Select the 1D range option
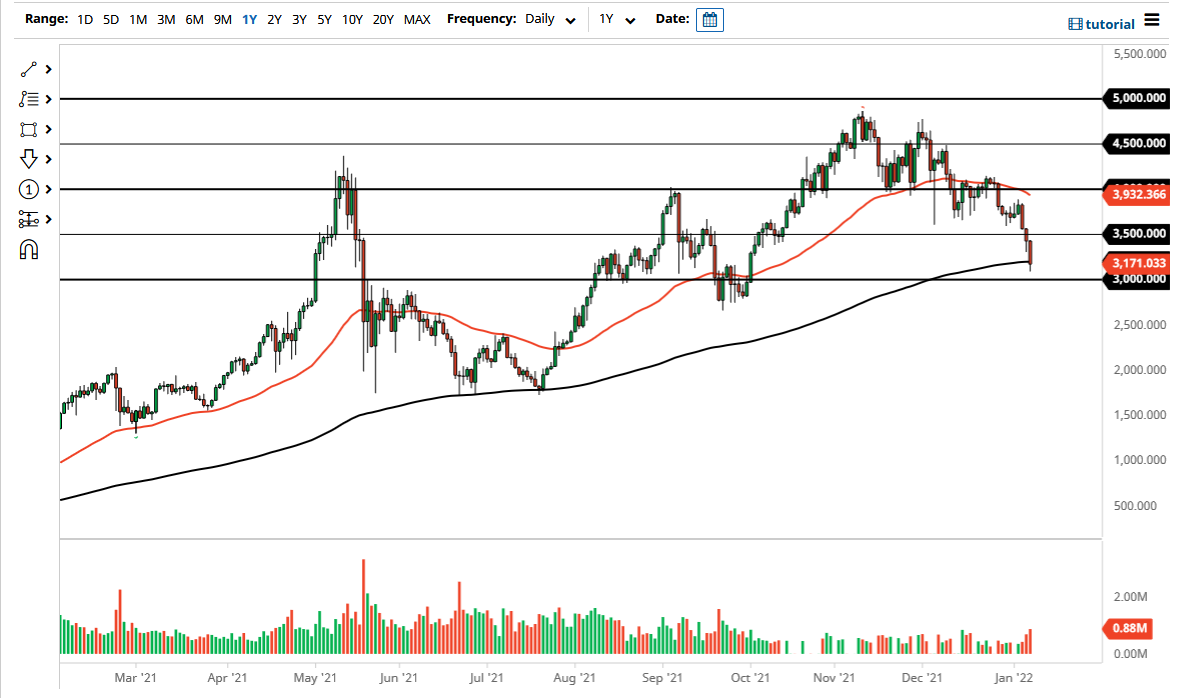1178x698 pixels. pyautogui.click(x=85, y=19)
